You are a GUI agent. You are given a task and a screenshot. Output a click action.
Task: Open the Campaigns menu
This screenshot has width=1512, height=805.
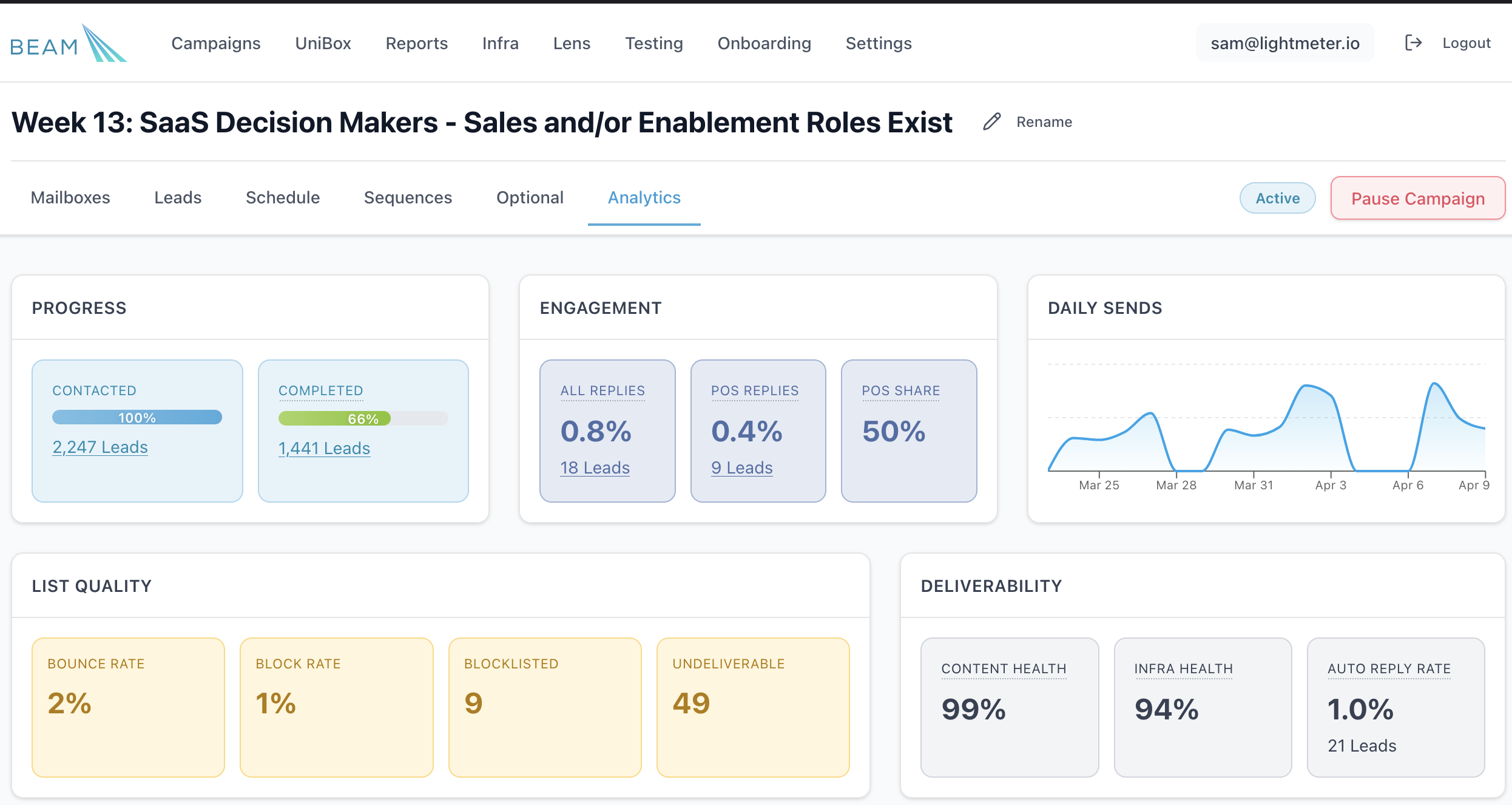(x=216, y=43)
